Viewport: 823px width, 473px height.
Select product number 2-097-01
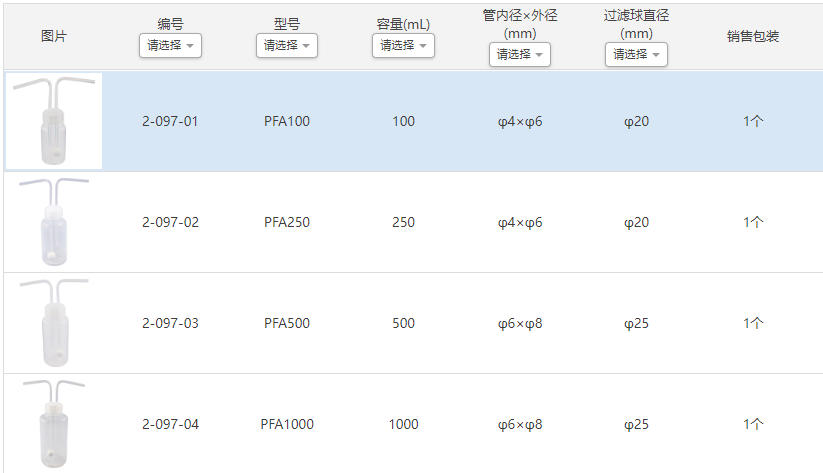(170, 121)
